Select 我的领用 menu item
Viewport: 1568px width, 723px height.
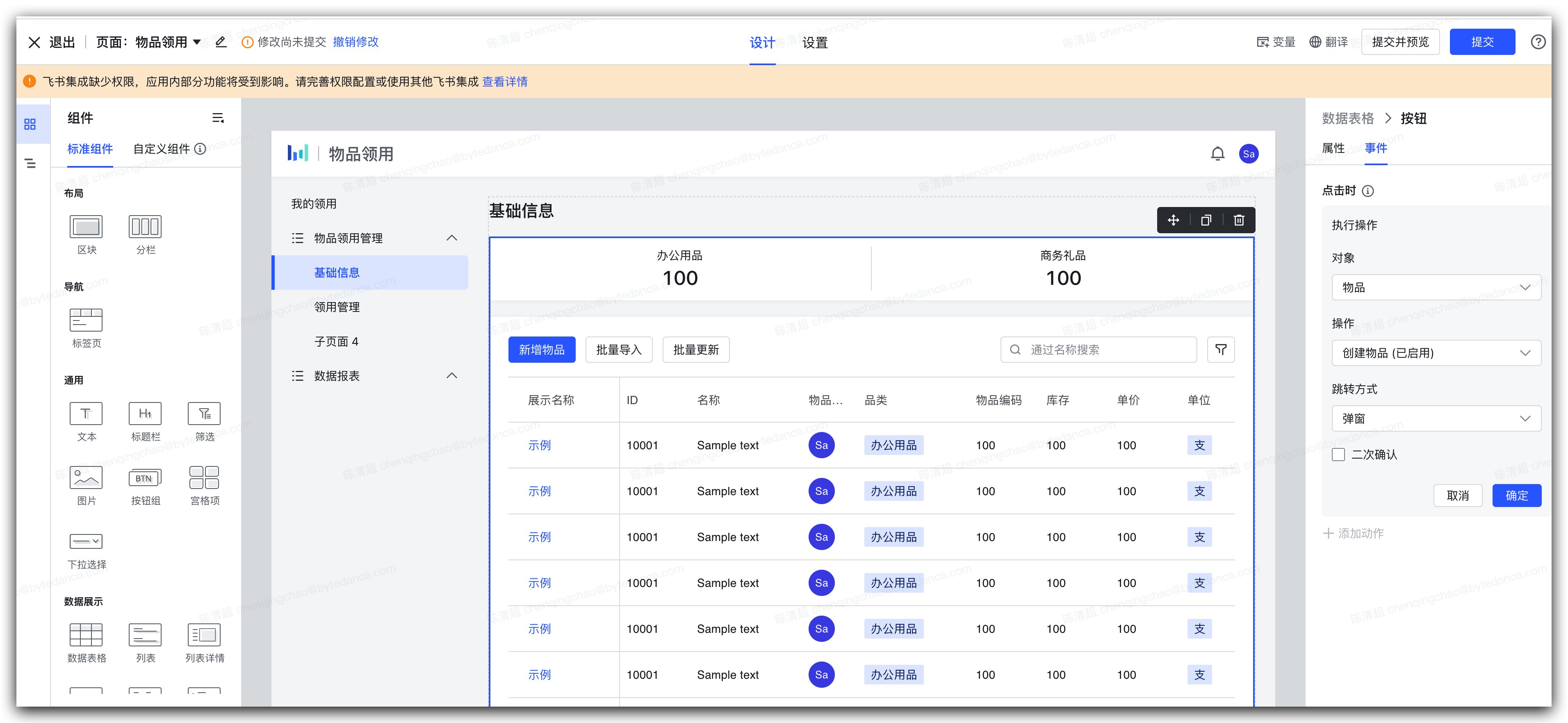pyautogui.click(x=314, y=204)
